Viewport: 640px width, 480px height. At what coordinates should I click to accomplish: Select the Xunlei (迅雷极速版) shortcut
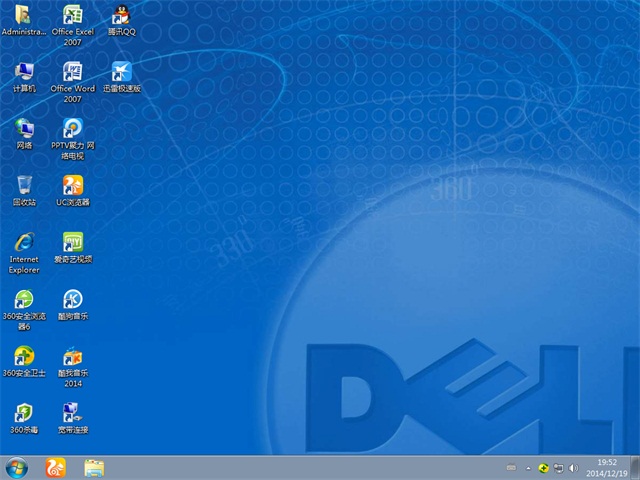click(121, 72)
